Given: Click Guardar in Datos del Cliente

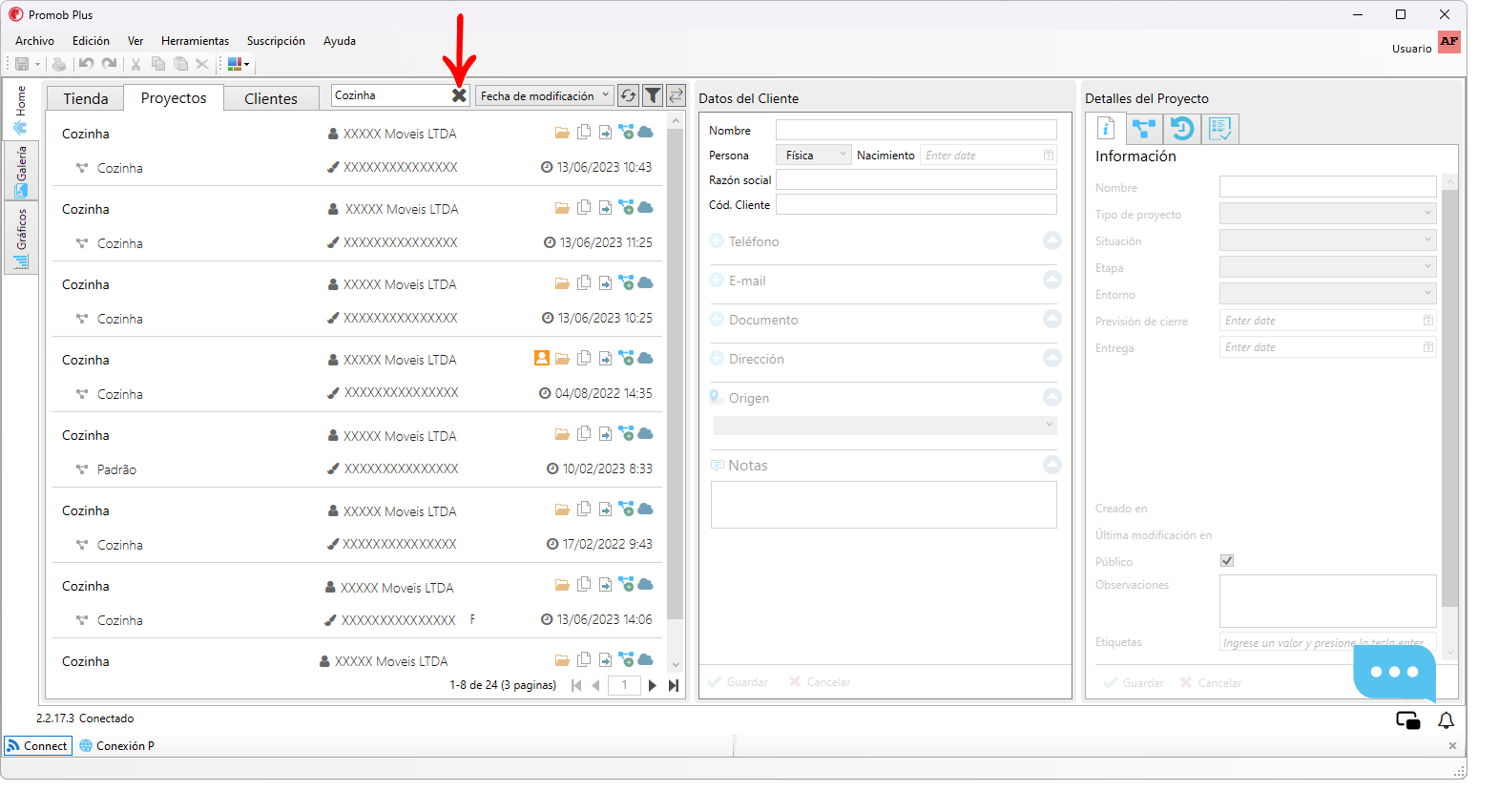Looking at the screenshot, I should pos(738,682).
